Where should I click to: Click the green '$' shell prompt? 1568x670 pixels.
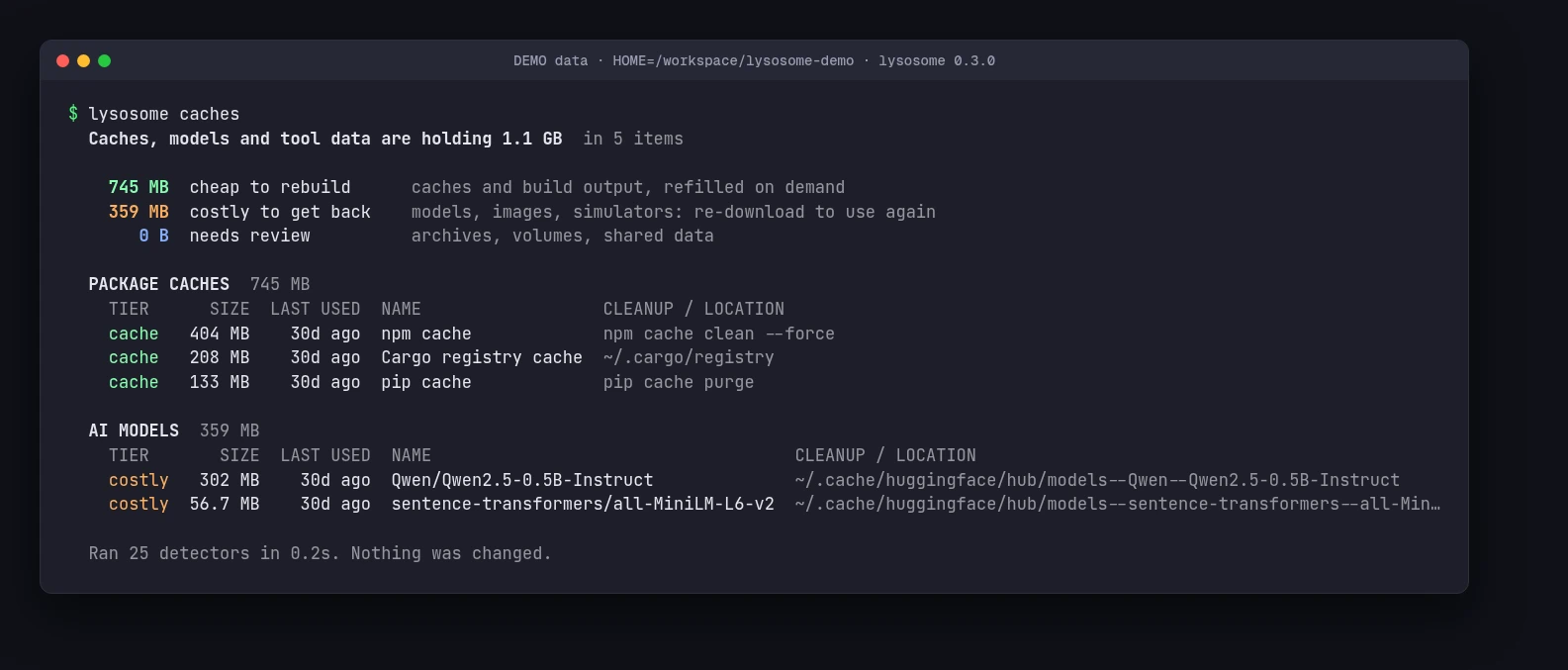point(73,114)
